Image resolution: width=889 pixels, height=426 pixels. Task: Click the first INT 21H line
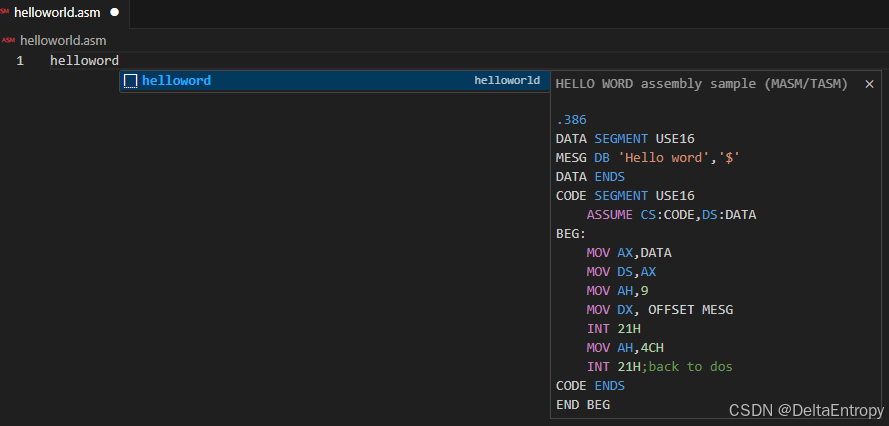click(613, 329)
